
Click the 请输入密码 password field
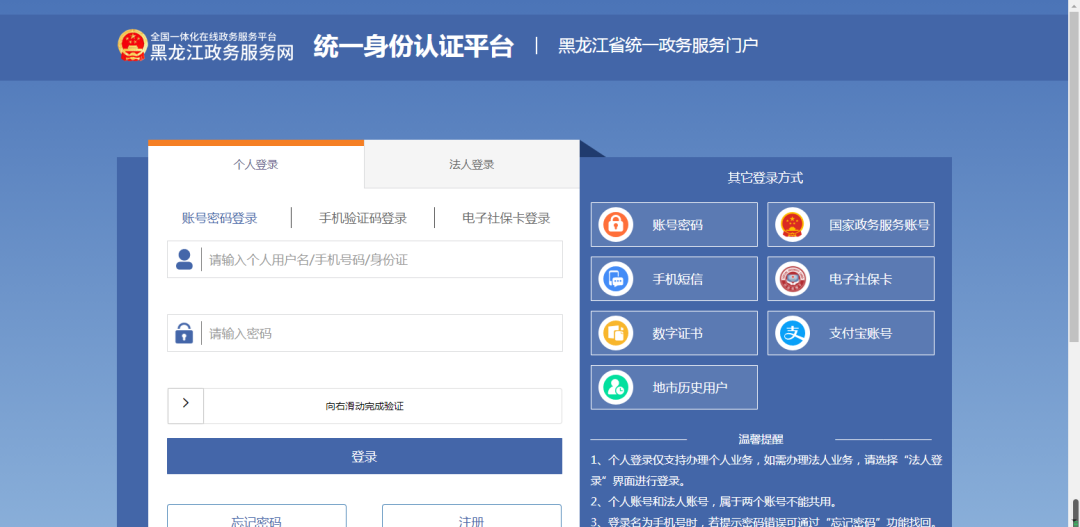364,333
